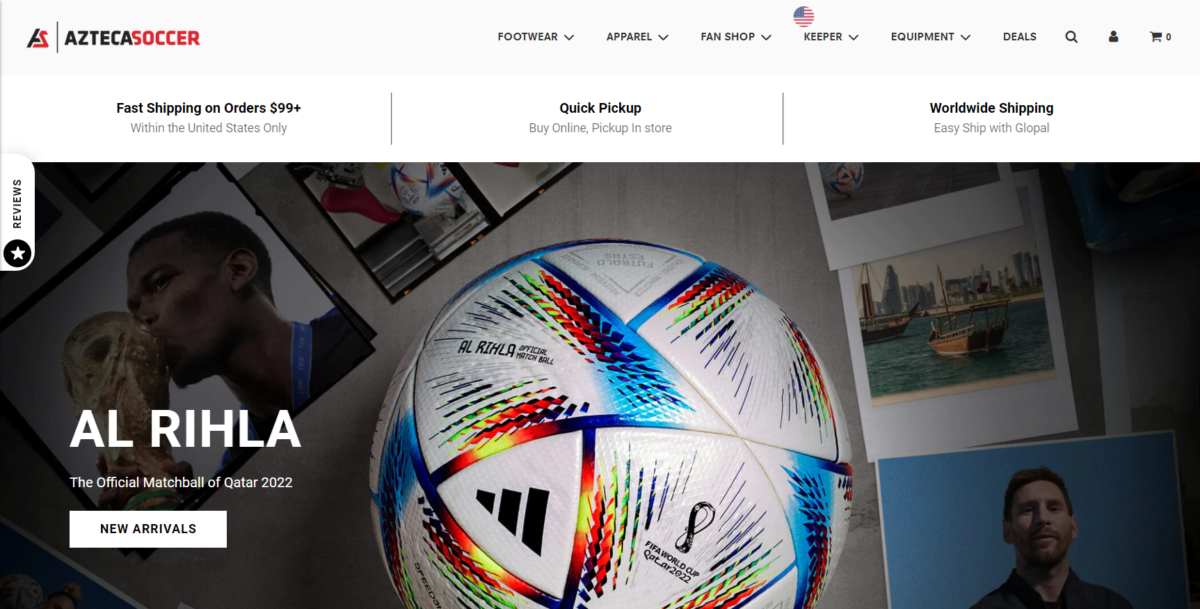This screenshot has height=609, width=1200.
Task: Expand the Apparel dropdown menu
Action: click(637, 37)
